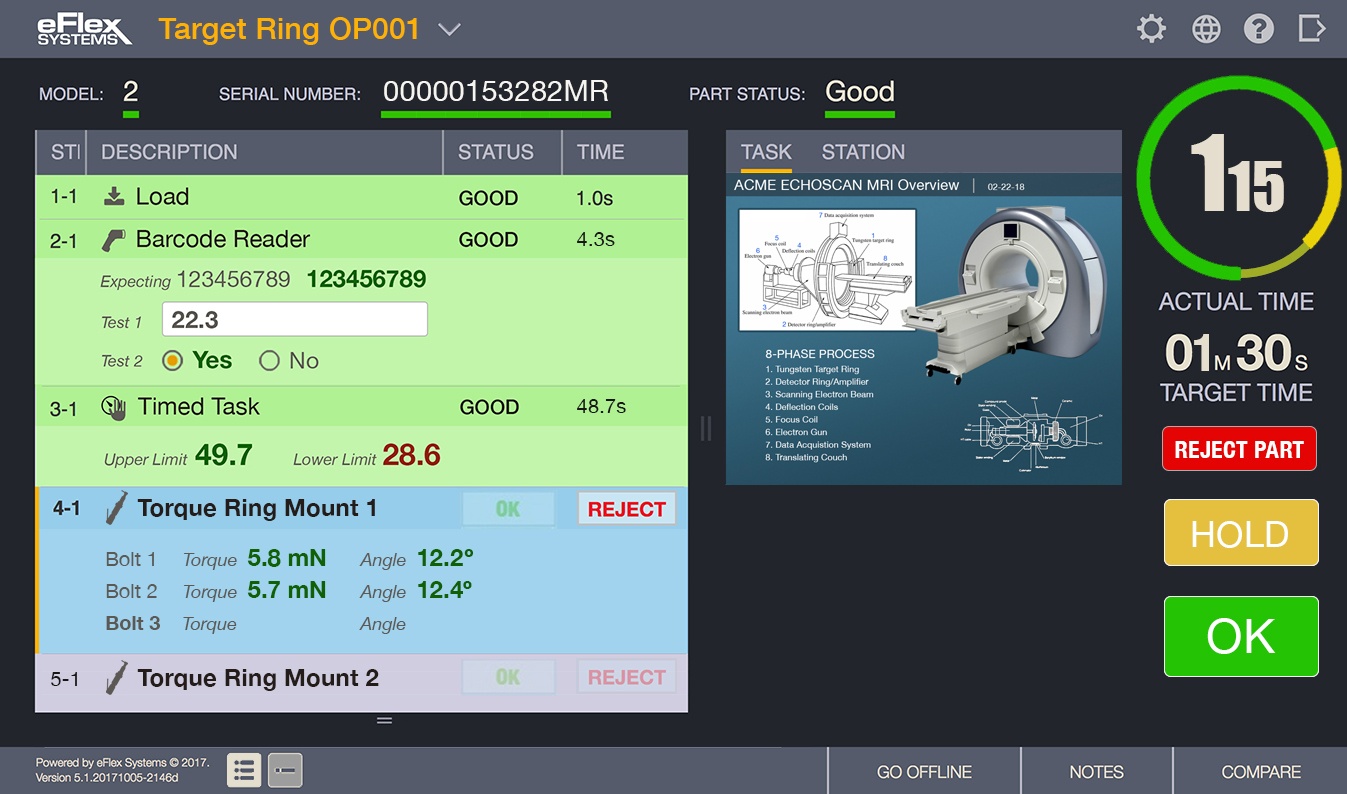1347x794 pixels.
Task: Click the green scanned barcode 123456789
Action: pos(366,279)
